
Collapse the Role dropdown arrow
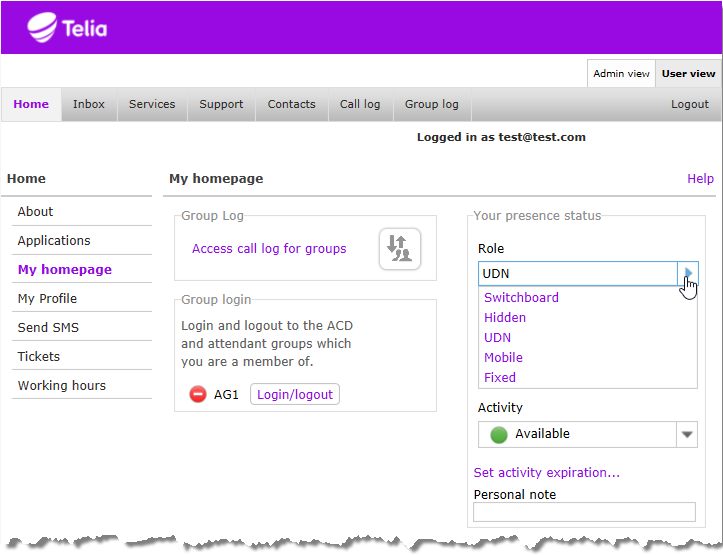687,273
